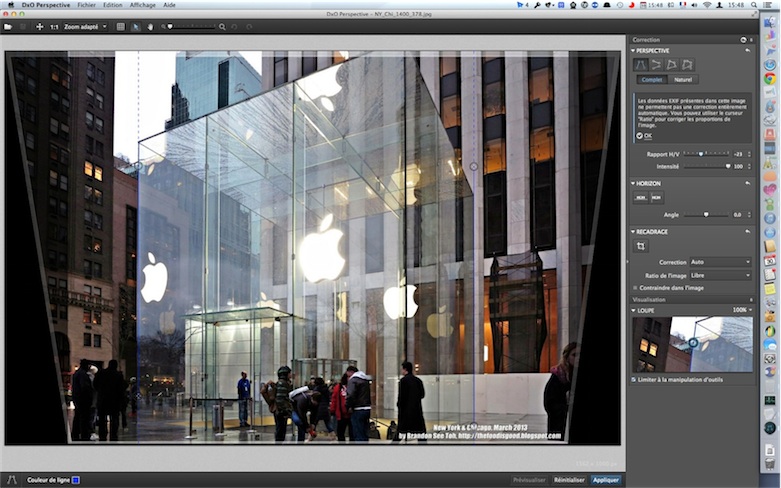This screenshot has height=488, width=781.
Task: Toggle Contraindre dans l'image checkbox
Action: point(635,288)
